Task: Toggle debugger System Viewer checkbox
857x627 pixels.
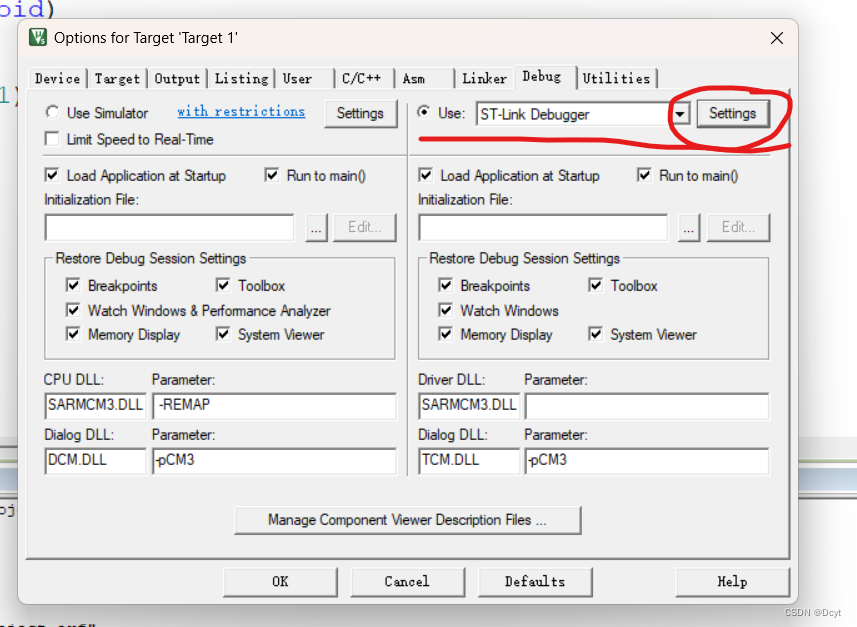Action: click(595, 333)
